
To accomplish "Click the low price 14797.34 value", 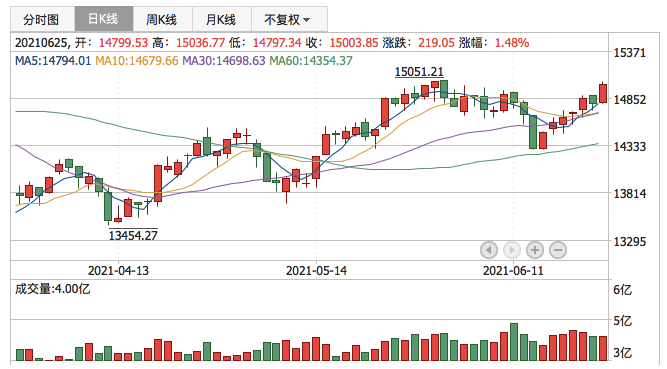I will pyautogui.click(x=277, y=43).
